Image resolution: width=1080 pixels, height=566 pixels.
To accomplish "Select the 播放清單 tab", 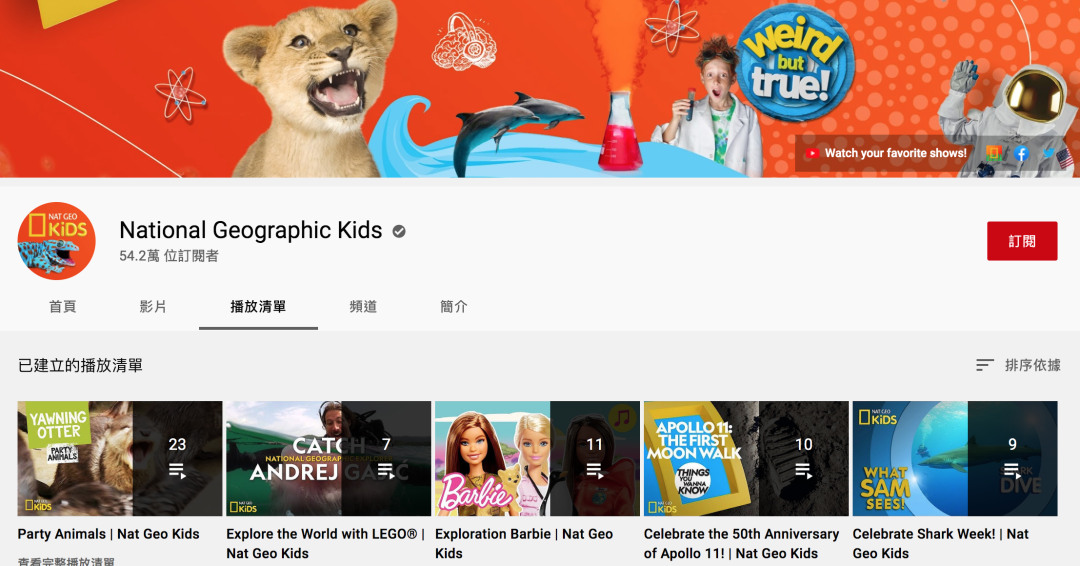I will coord(258,306).
